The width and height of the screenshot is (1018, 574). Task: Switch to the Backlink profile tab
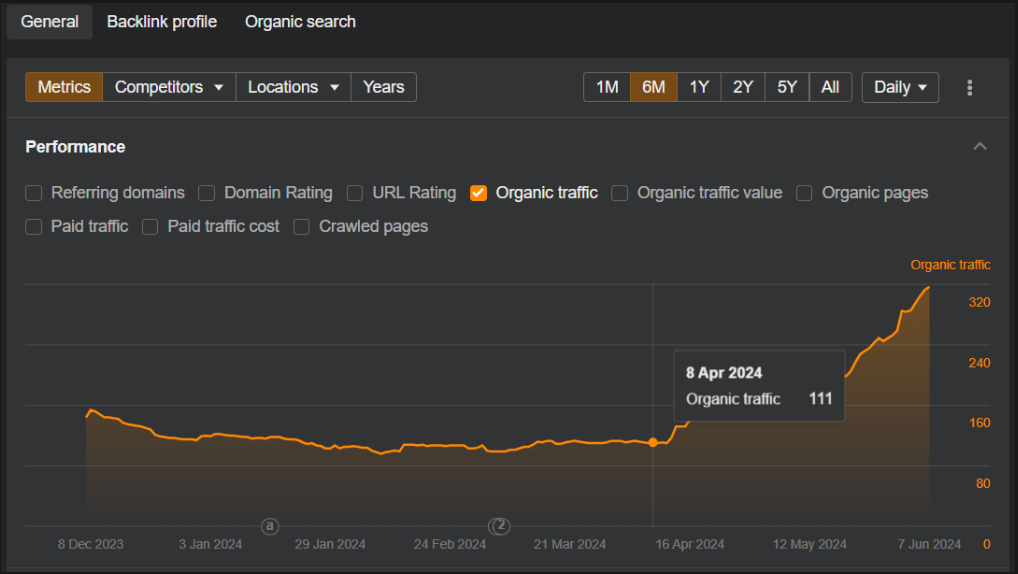pos(162,21)
